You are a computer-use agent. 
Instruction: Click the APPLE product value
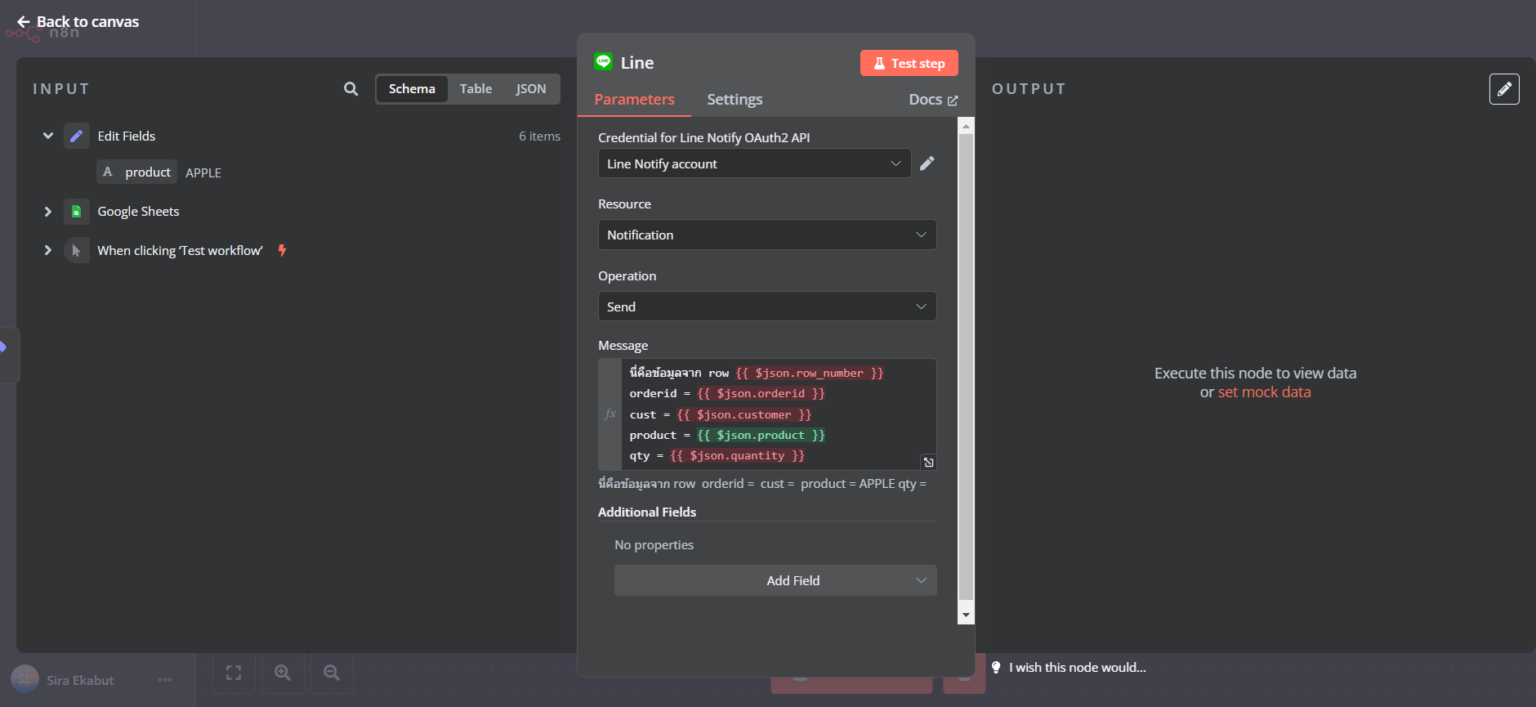click(203, 173)
